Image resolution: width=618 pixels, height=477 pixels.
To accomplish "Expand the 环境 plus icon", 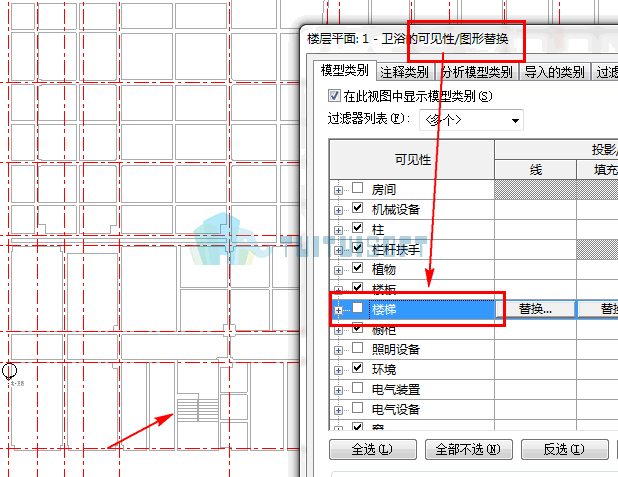I will (x=338, y=370).
